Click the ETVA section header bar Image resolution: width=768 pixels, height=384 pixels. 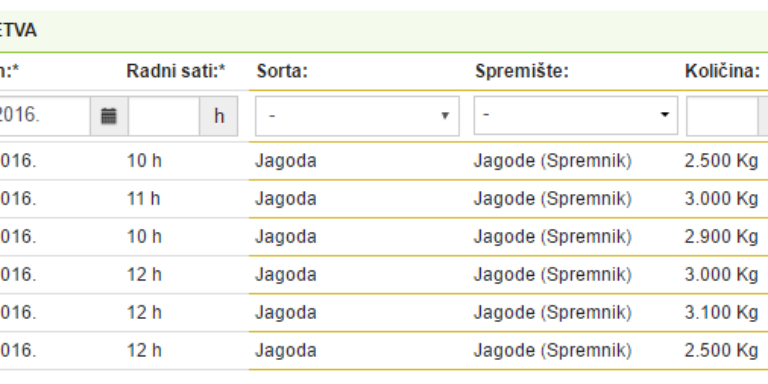pyautogui.click(x=384, y=31)
